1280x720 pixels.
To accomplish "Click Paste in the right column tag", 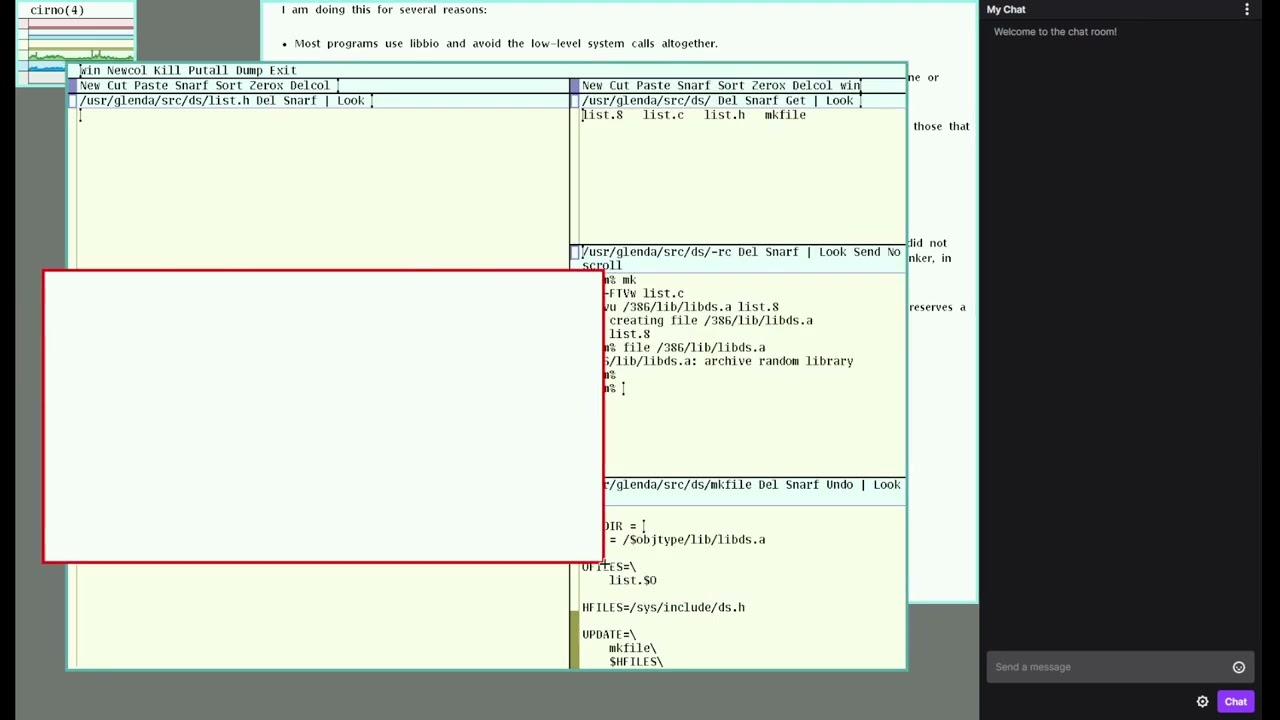I will coord(653,86).
